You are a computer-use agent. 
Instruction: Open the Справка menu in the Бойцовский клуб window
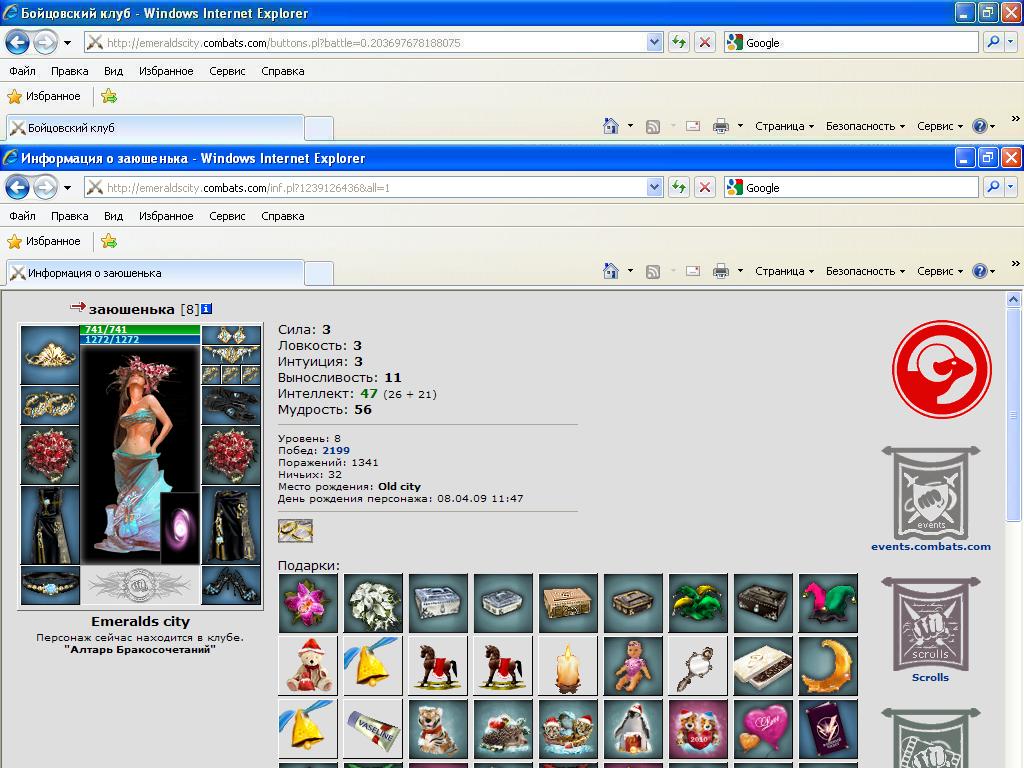283,71
